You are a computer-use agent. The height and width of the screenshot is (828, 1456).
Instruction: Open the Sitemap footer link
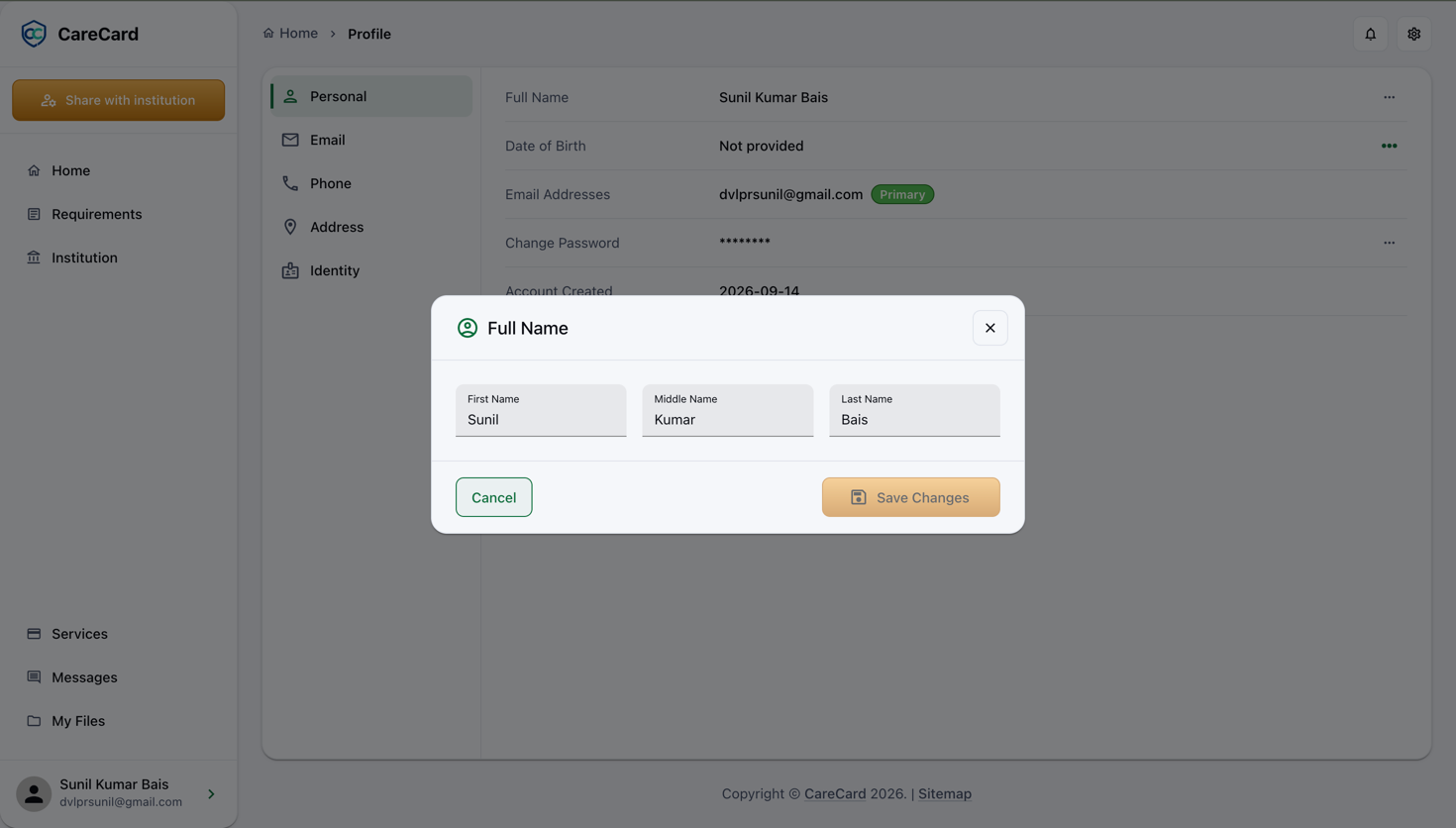coord(945,793)
